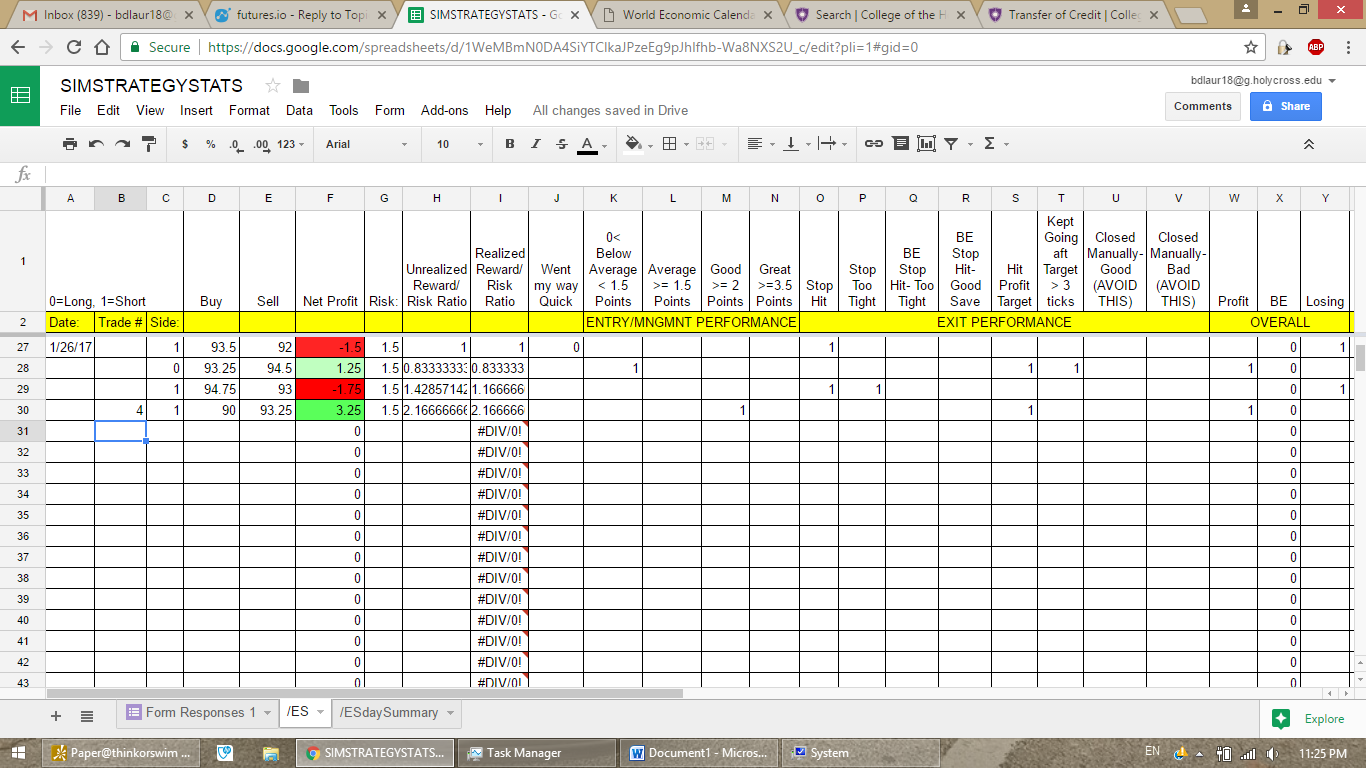The image size is (1366, 768).
Task: Undo the last action
Action: 96,144
